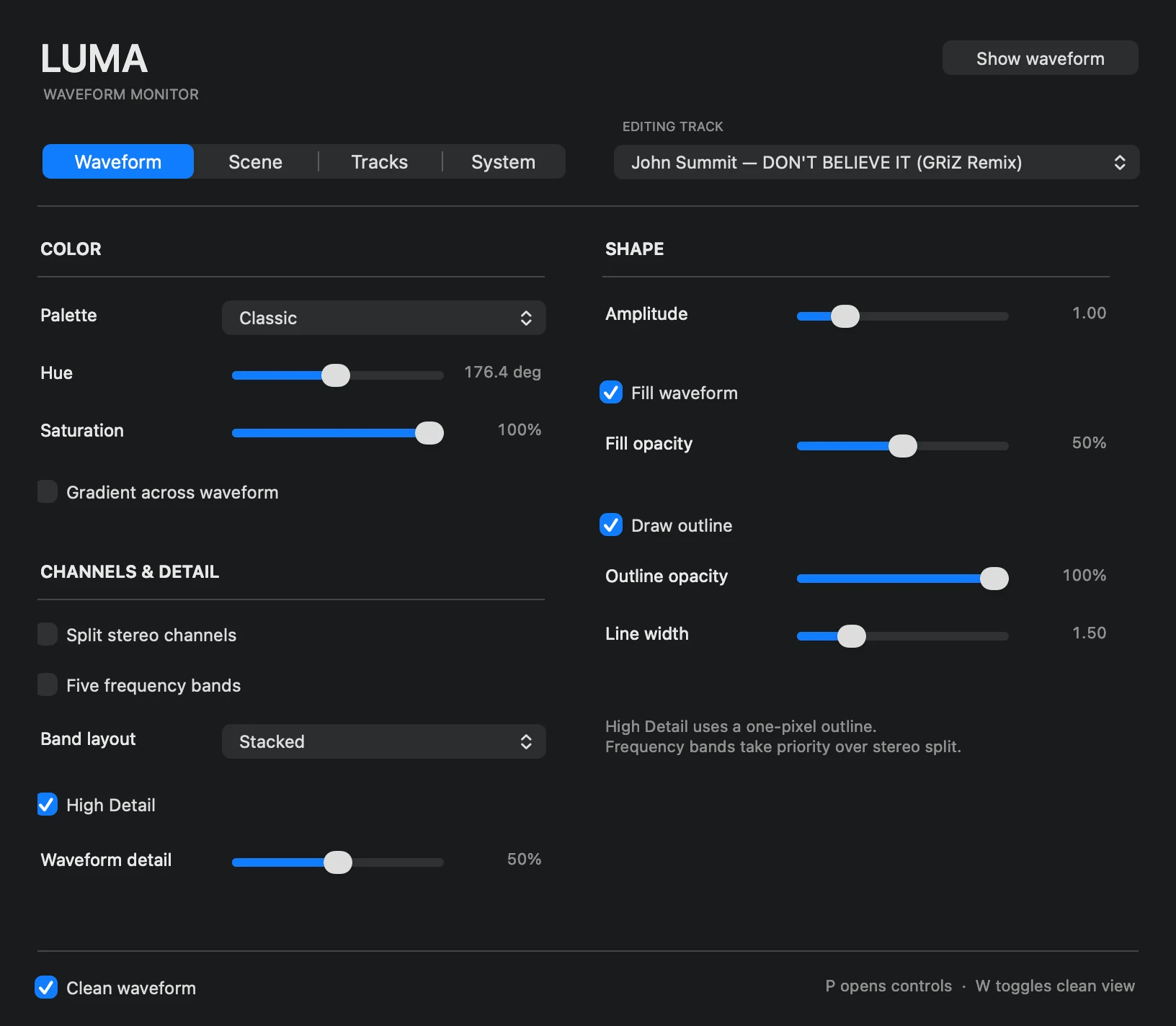1176x1026 pixels.
Task: Click the Hue slider handle
Action: pyautogui.click(x=335, y=375)
